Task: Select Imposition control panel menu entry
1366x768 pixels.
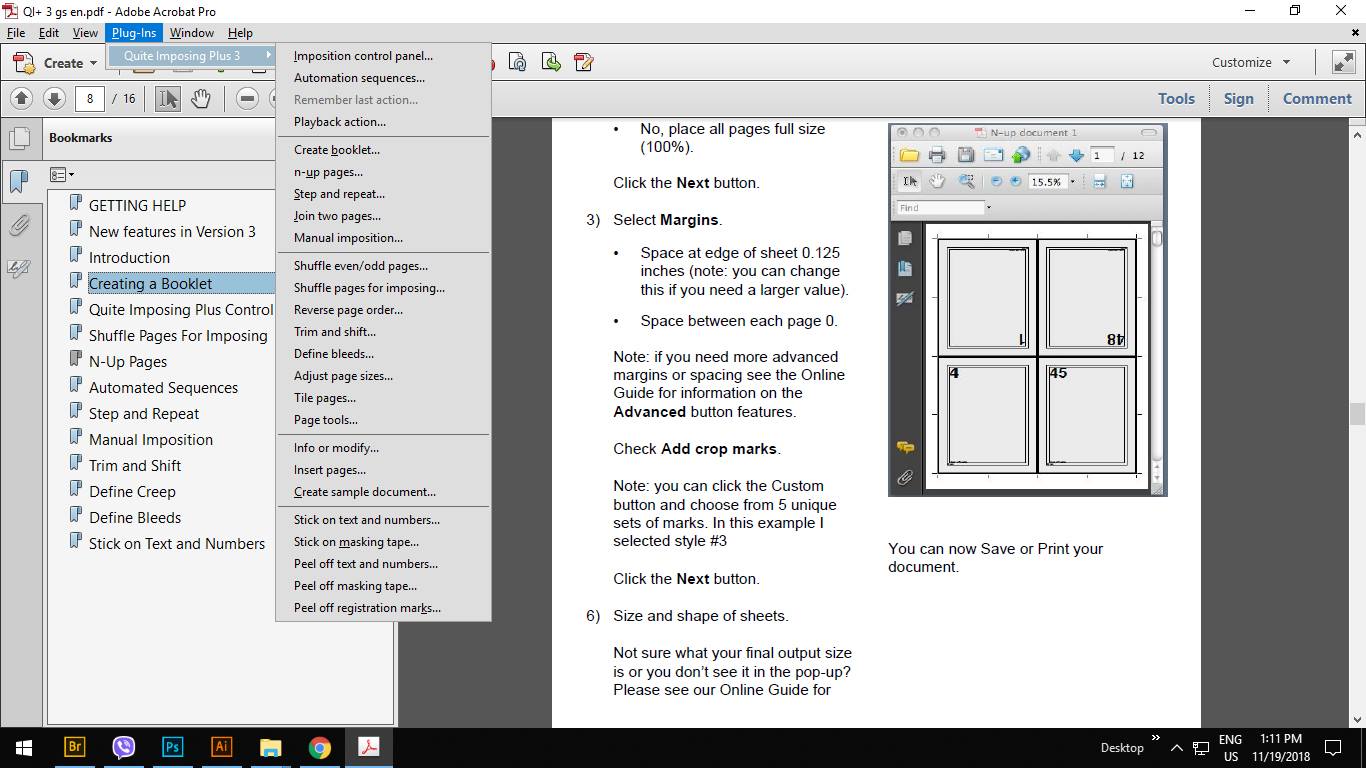Action: (363, 56)
